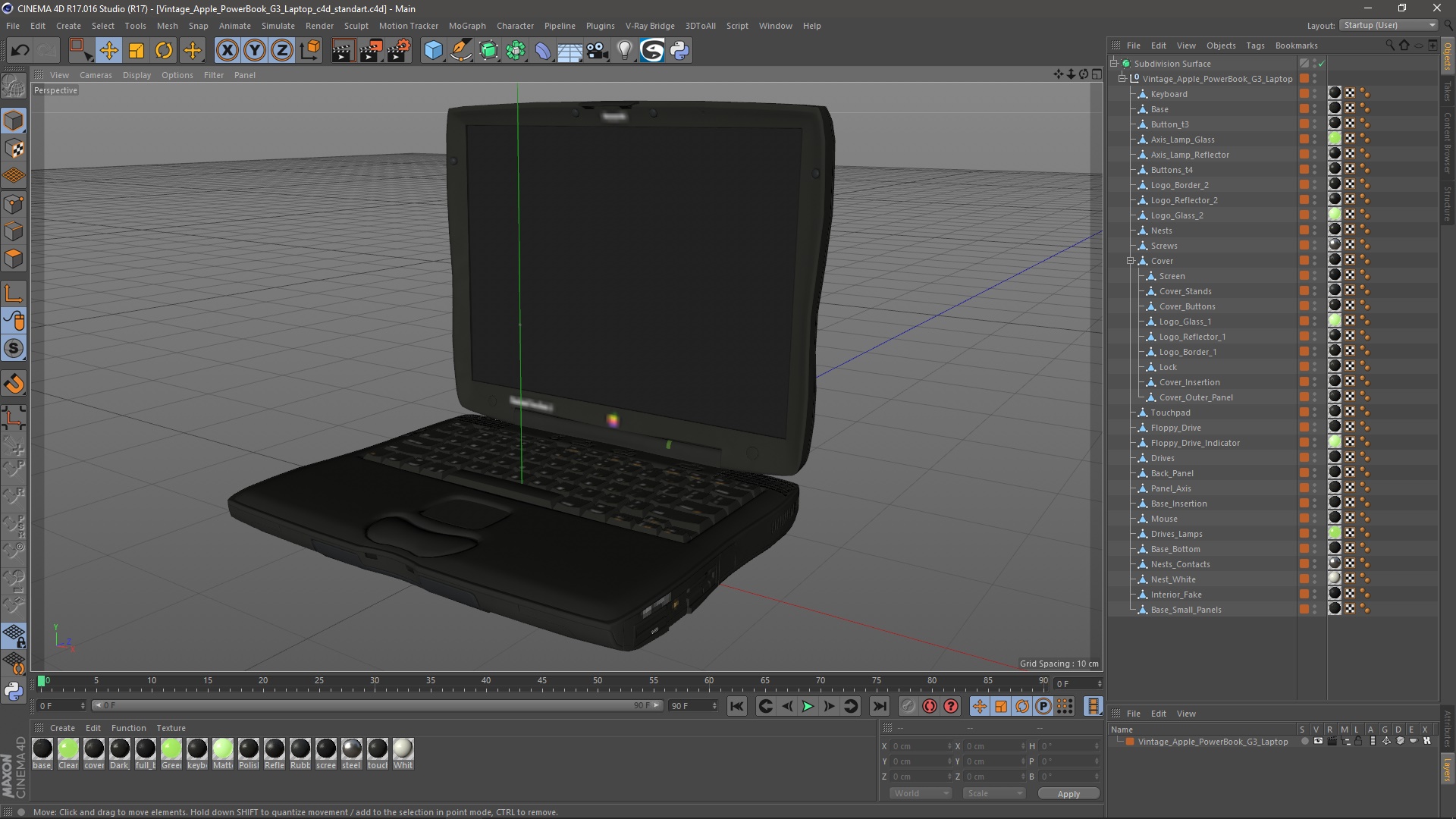This screenshot has height=819, width=1456.
Task: Switch to Polygons mode in left sidebar
Action: (14, 259)
